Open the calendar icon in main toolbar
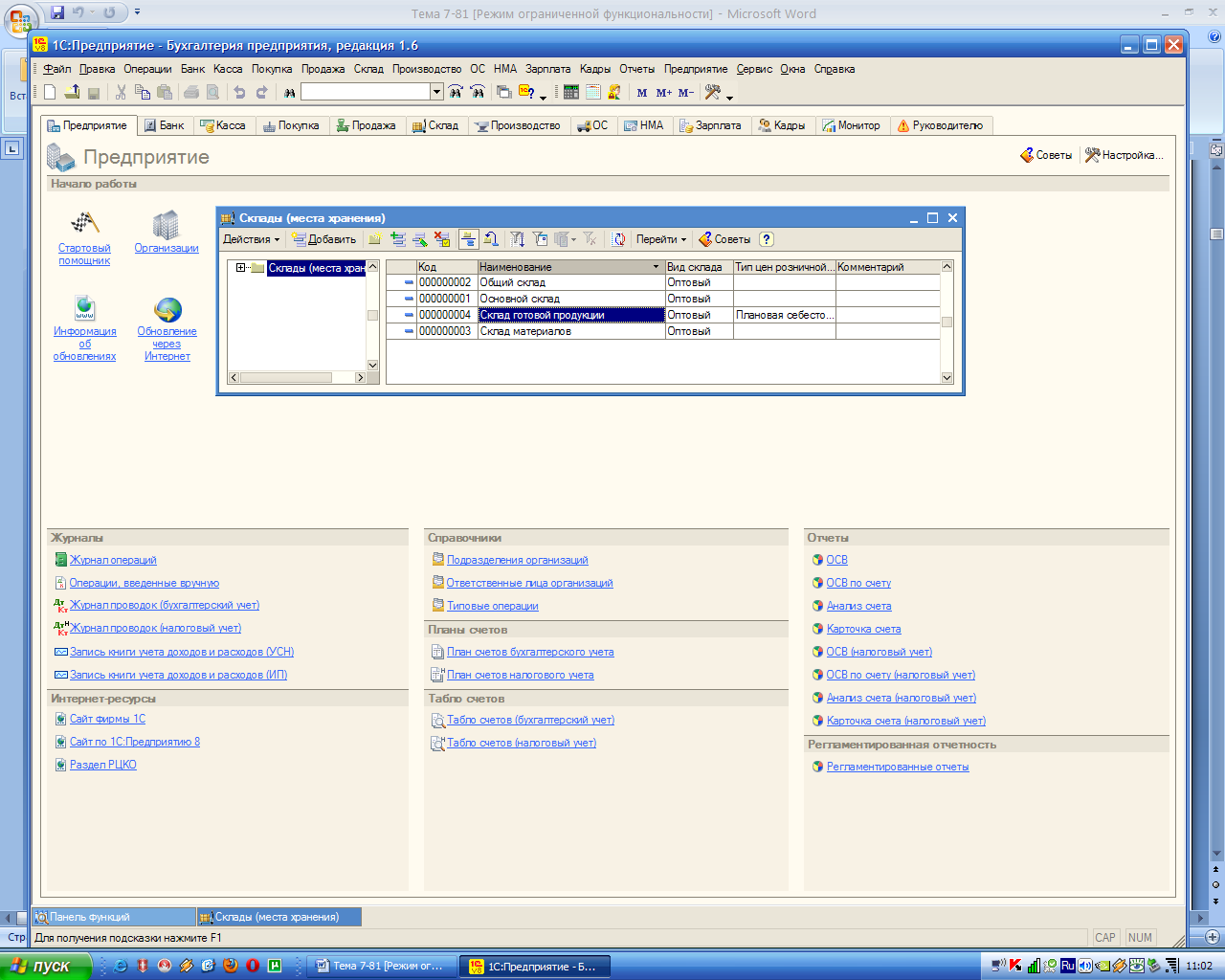The height and width of the screenshot is (980, 1225). click(593, 92)
